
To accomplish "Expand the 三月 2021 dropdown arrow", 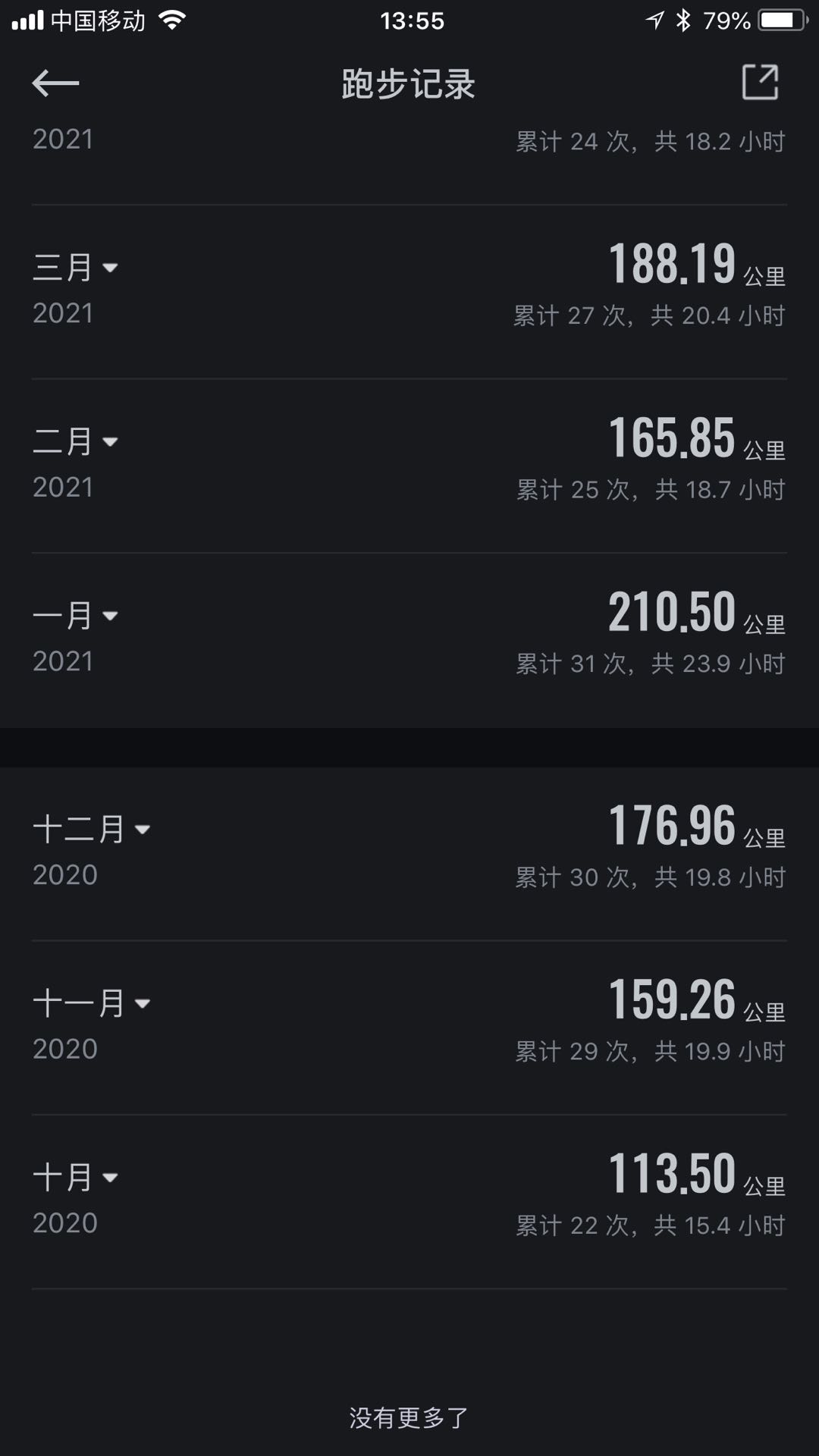I will [x=110, y=268].
